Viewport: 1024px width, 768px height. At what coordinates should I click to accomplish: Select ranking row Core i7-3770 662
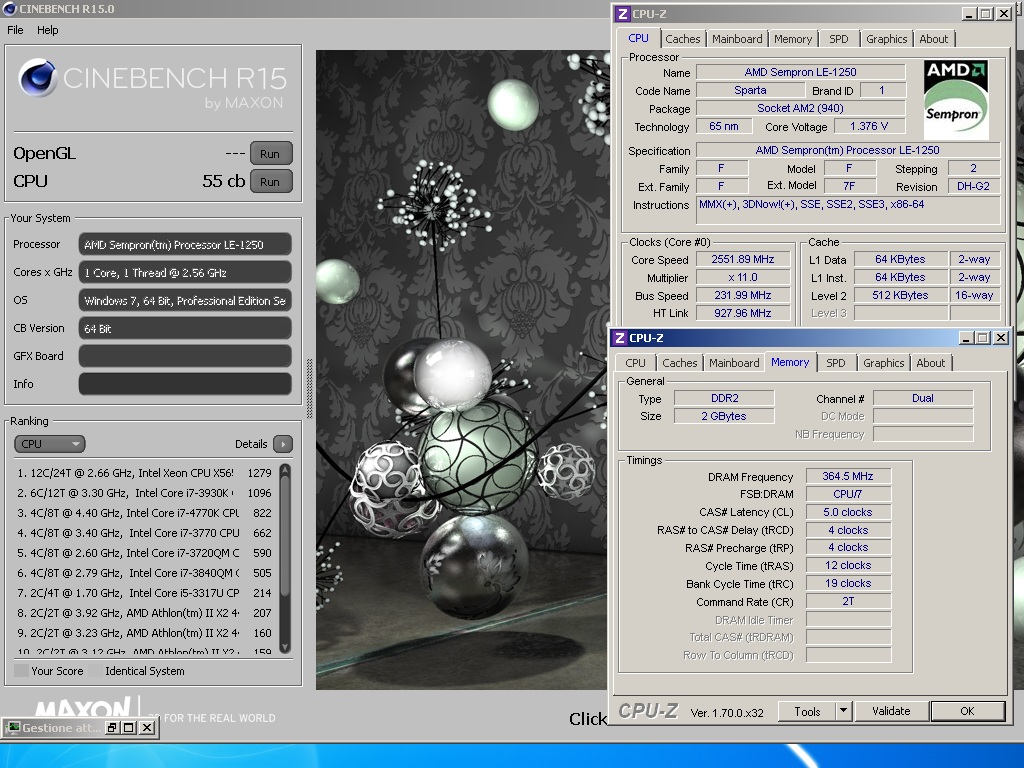tap(145, 533)
